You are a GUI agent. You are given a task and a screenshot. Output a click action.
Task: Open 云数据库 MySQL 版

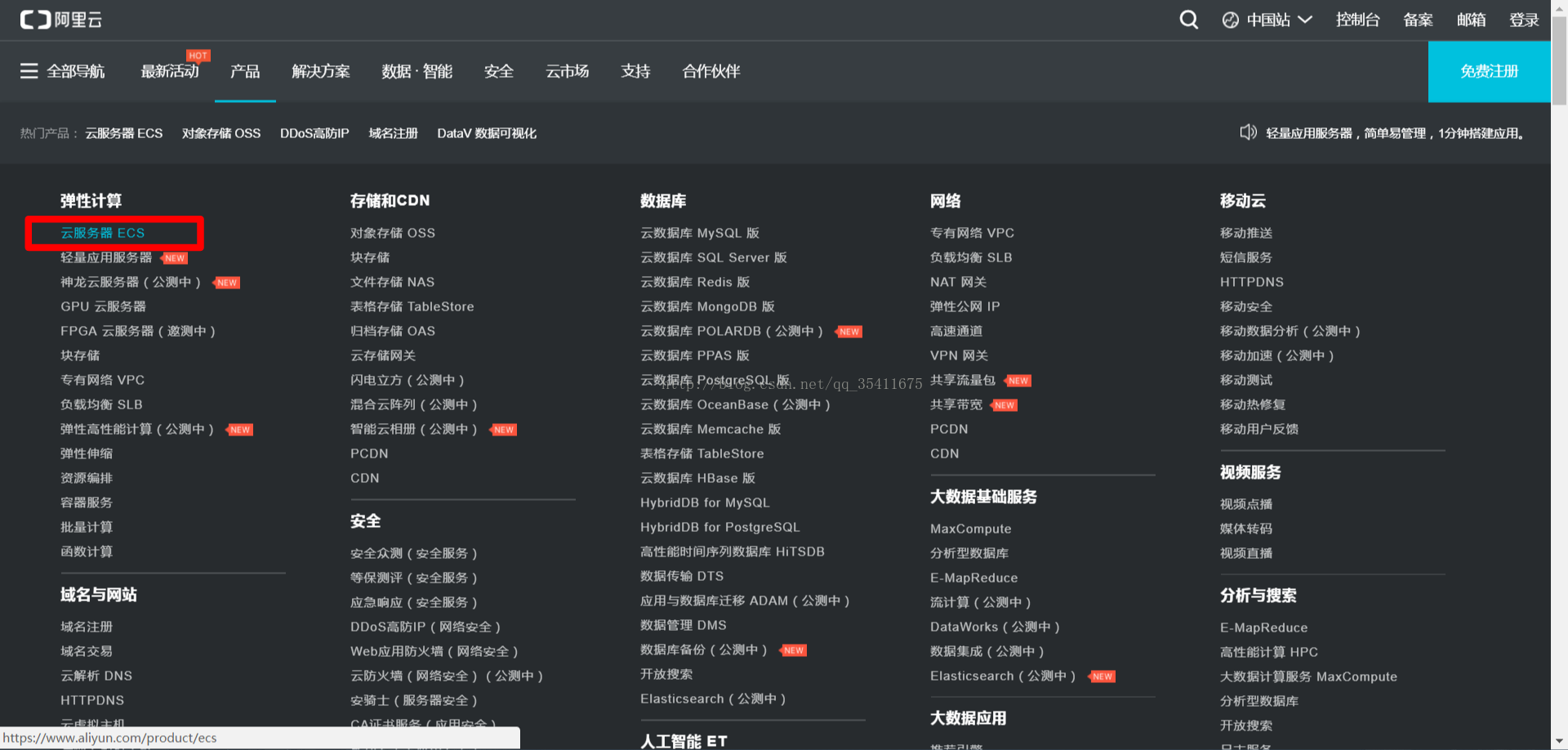tap(700, 233)
